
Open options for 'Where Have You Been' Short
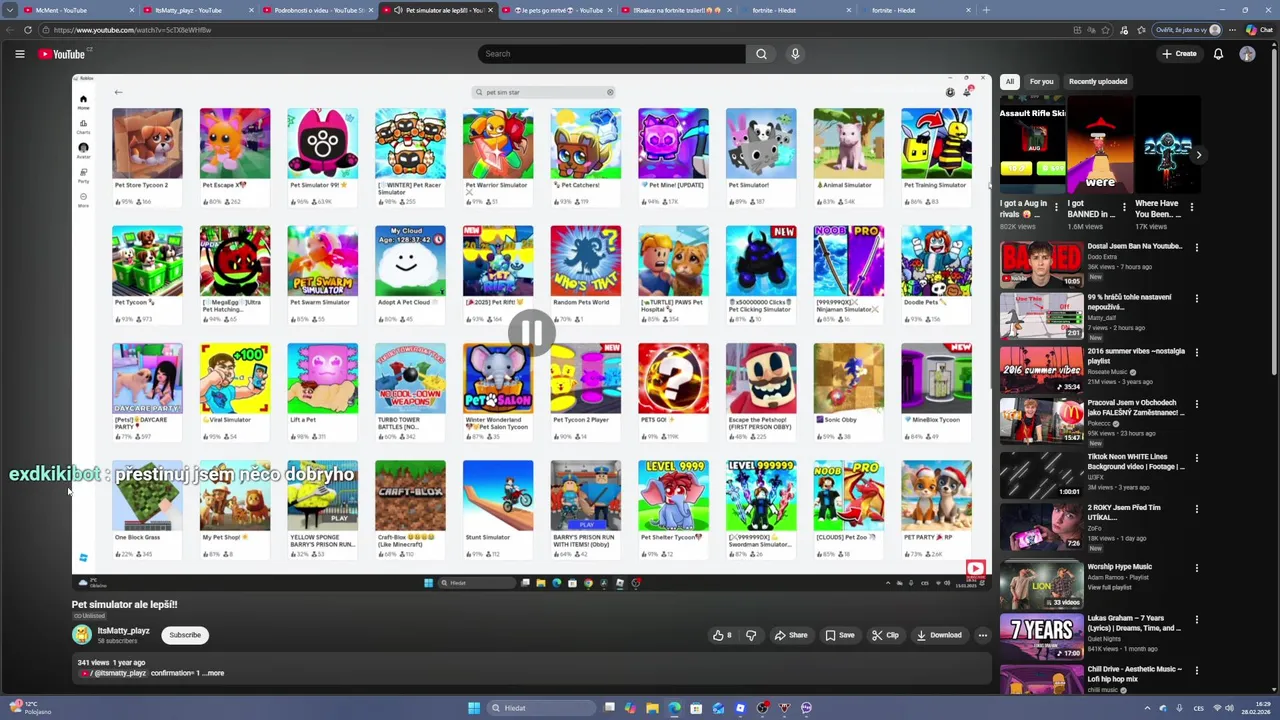(1191, 208)
